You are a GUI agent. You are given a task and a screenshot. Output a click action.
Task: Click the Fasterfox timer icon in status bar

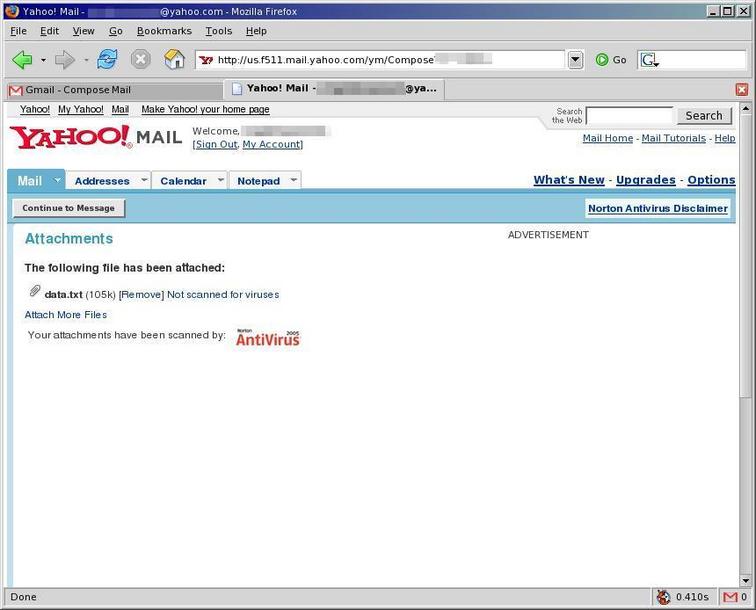pos(663,597)
